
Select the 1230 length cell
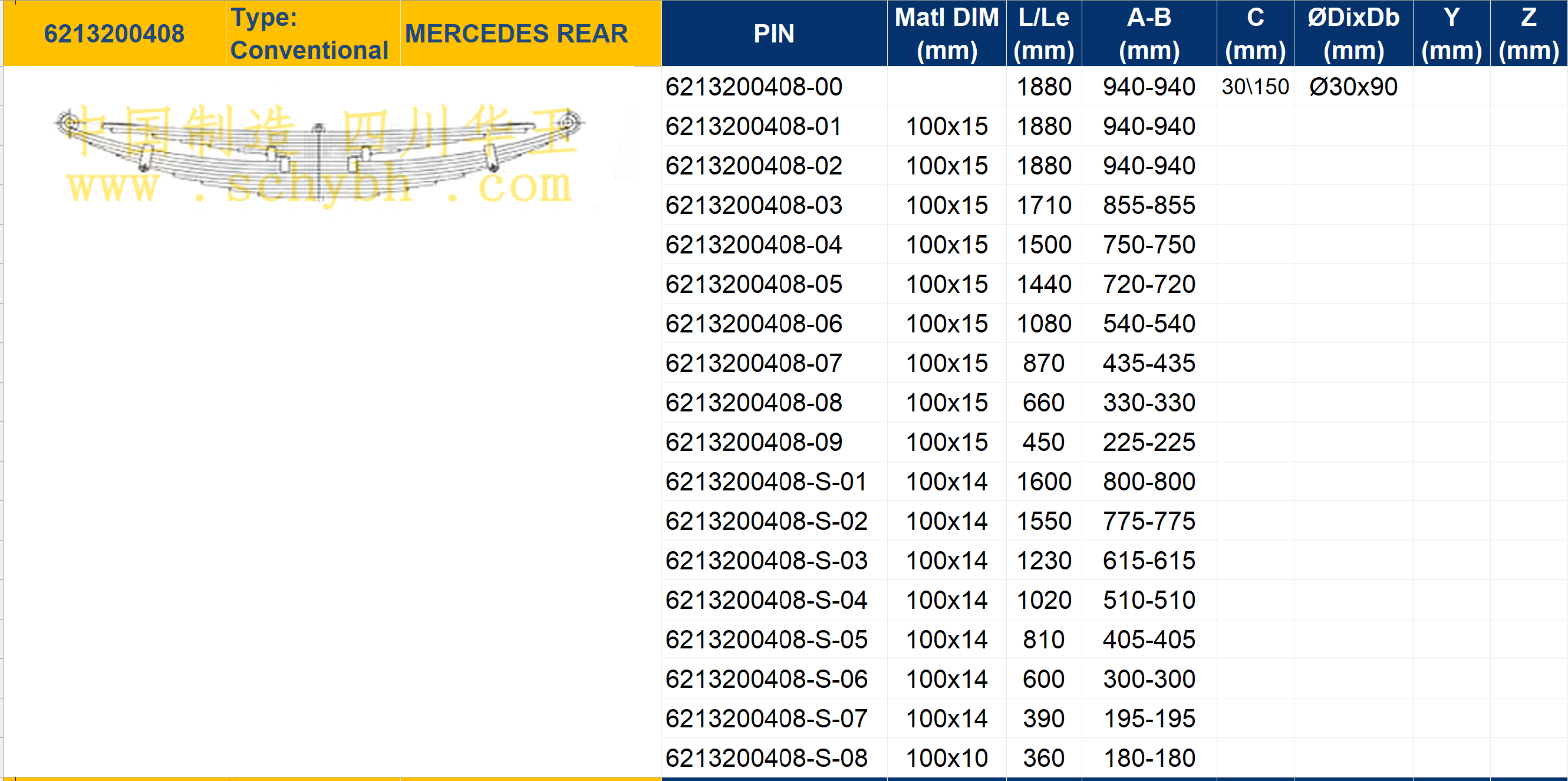click(1044, 561)
